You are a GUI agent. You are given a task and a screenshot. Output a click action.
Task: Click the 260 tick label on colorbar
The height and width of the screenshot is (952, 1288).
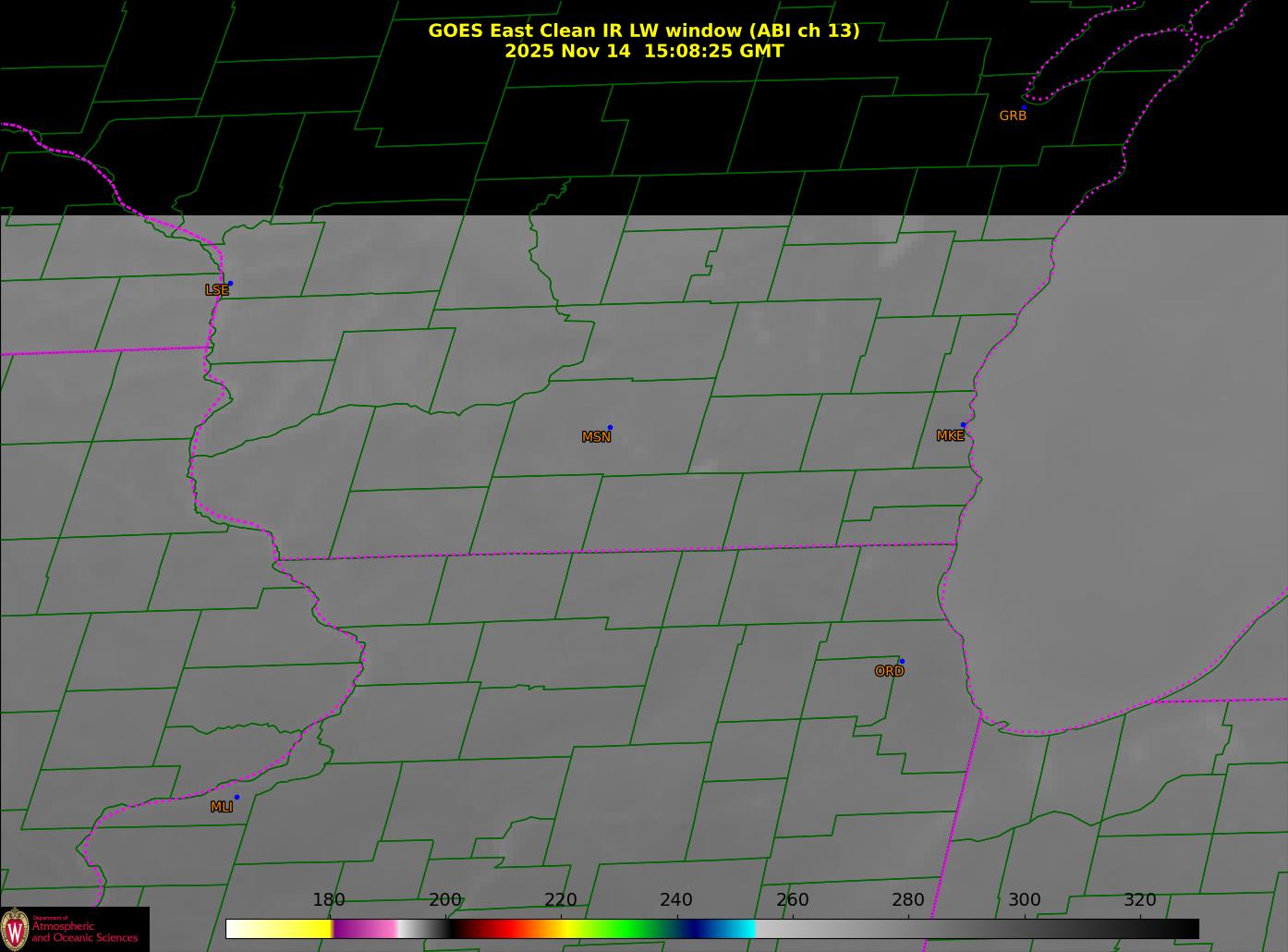coord(792,900)
